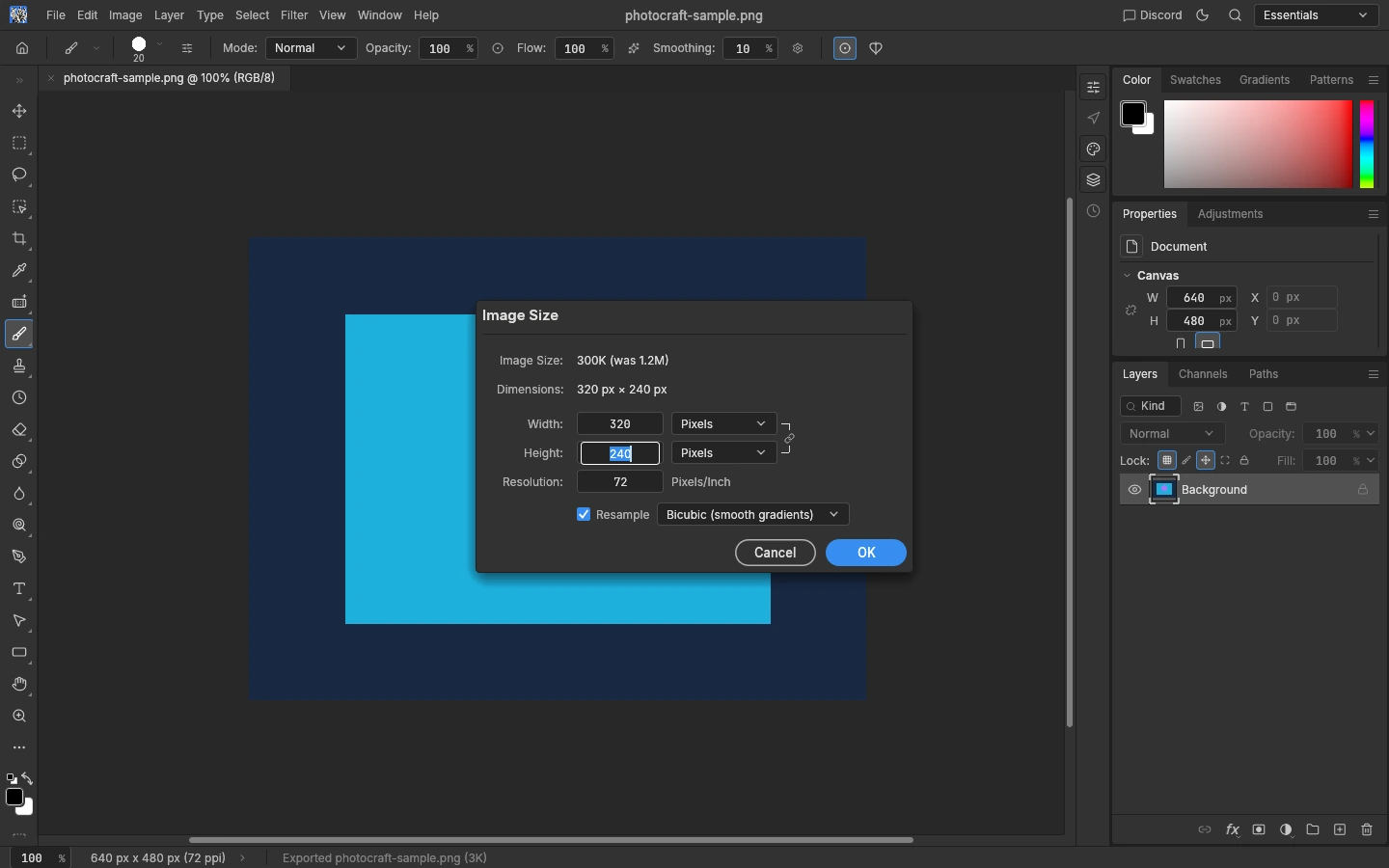Open the Essentials workspace dropdown

[x=1316, y=15]
